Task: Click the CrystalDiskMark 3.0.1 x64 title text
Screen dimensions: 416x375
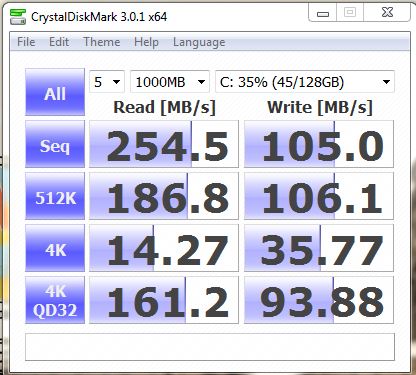Action: click(99, 17)
